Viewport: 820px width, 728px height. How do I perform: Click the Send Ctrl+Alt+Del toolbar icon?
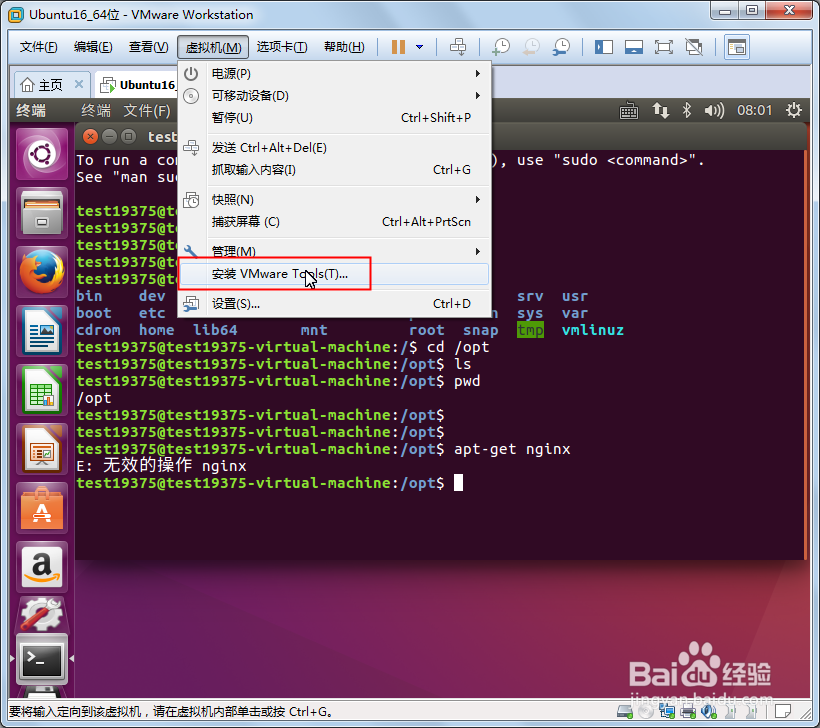[458, 47]
